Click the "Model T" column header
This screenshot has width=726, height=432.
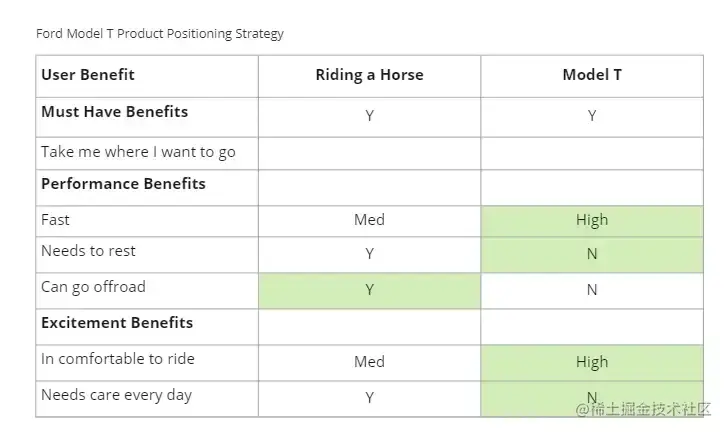tap(592, 75)
